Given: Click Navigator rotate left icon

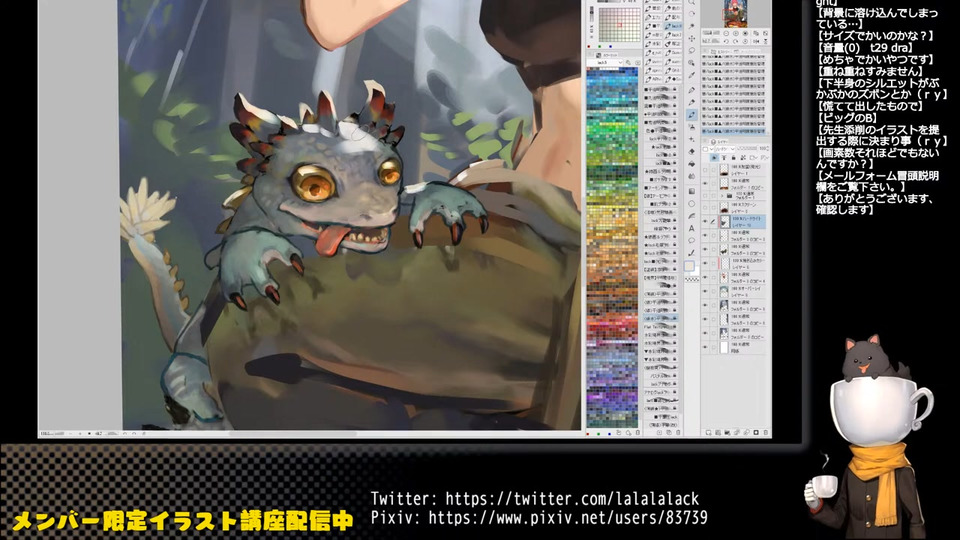Looking at the screenshot, I should click(726, 41).
